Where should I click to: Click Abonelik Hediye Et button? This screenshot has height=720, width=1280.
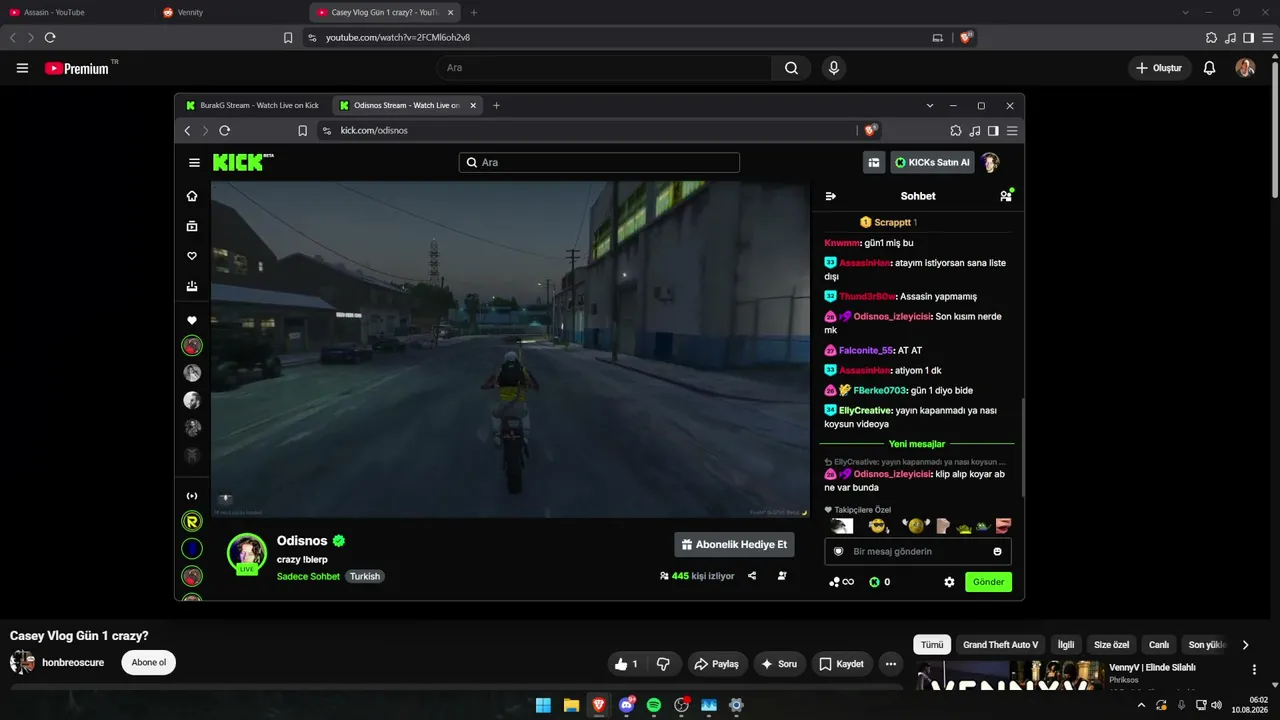[x=734, y=545]
